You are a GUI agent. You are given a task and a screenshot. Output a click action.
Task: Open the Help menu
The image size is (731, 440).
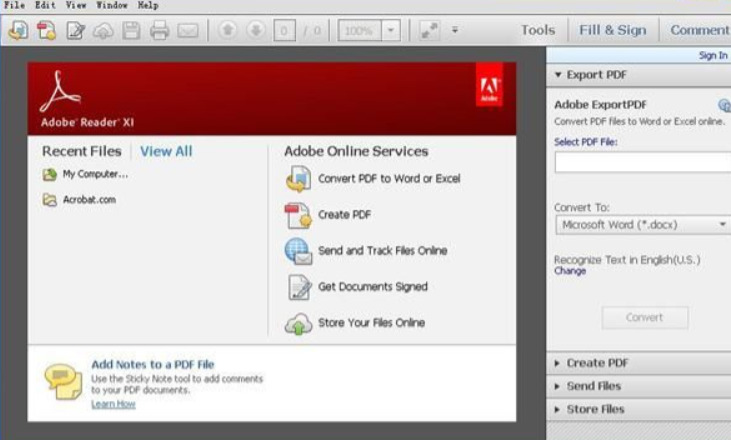coord(148,5)
